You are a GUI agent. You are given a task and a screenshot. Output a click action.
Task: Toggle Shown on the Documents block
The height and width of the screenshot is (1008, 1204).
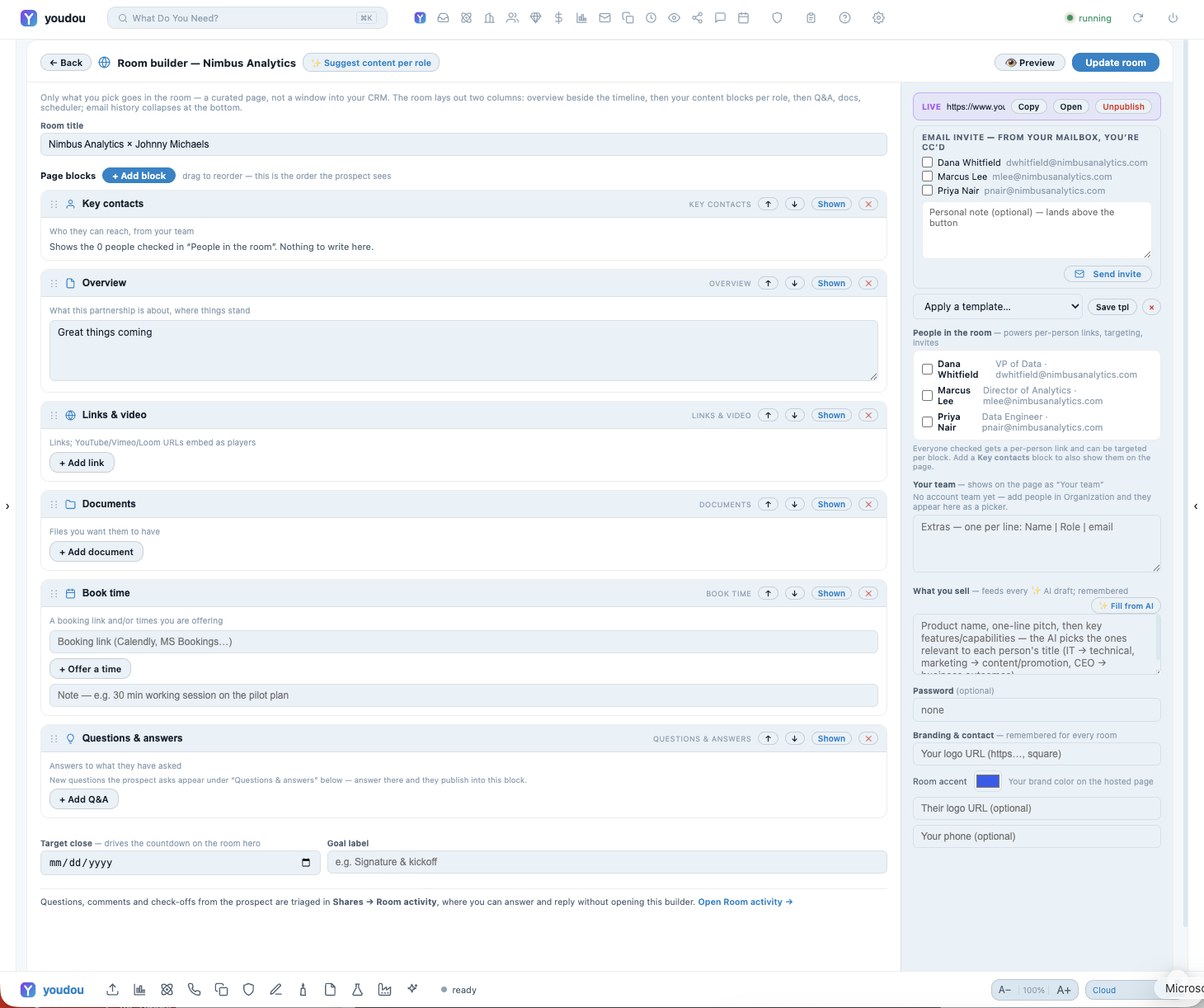click(x=831, y=504)
